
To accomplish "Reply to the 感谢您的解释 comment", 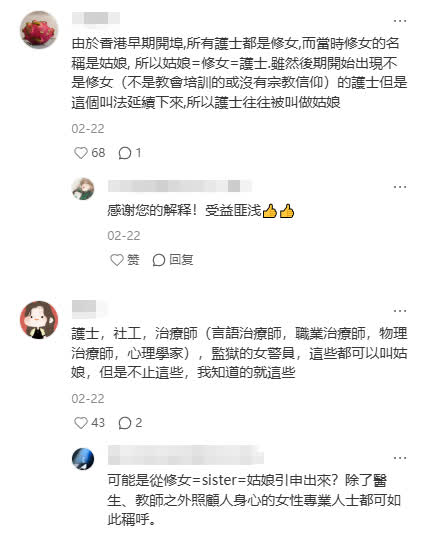I will click(x=173, y=260).
